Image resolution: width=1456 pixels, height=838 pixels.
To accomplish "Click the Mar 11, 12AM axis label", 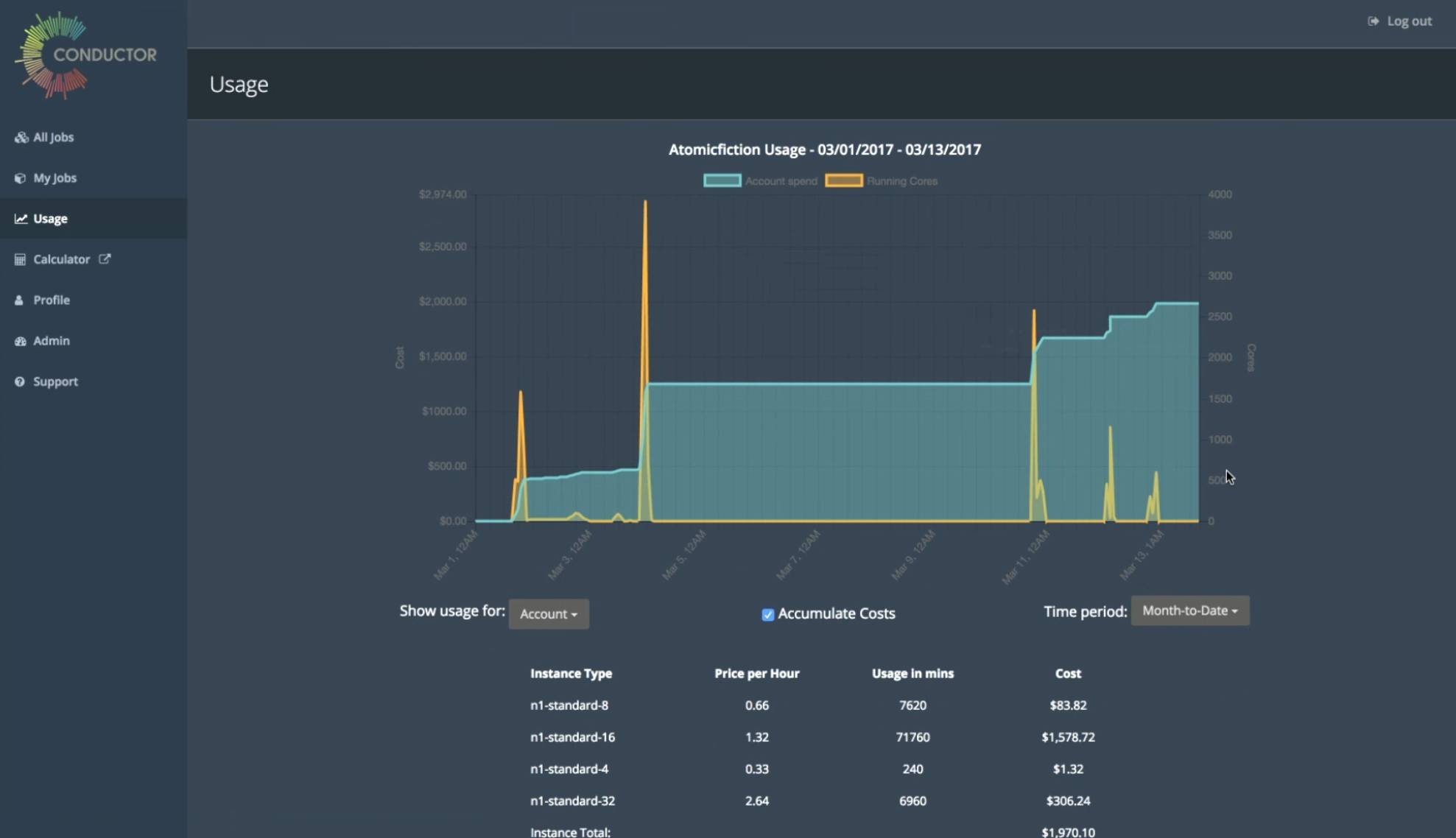I will pyautogui.click(x=1025, y=557).
